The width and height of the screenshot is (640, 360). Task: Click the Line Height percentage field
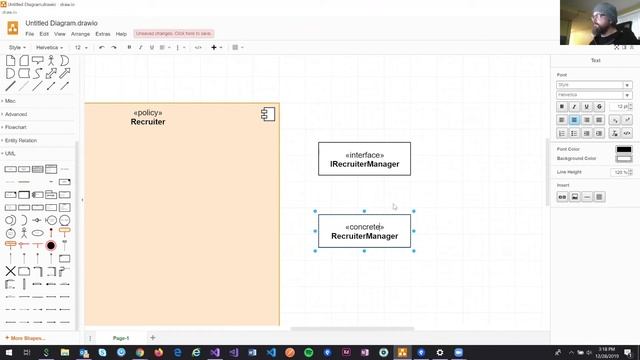point(621,172)
